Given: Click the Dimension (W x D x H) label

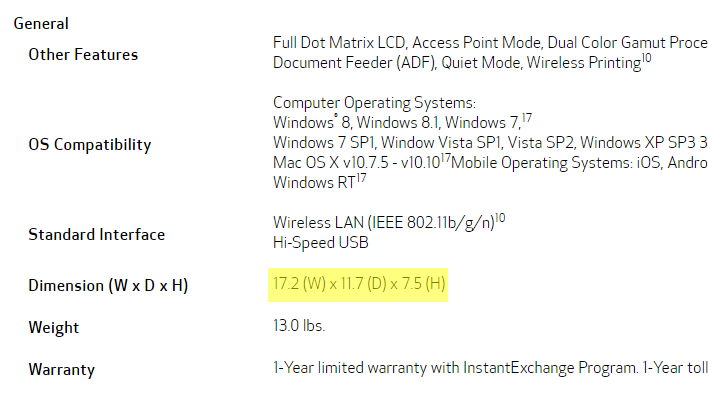Looking at the screenshot, I should point(108,286).
